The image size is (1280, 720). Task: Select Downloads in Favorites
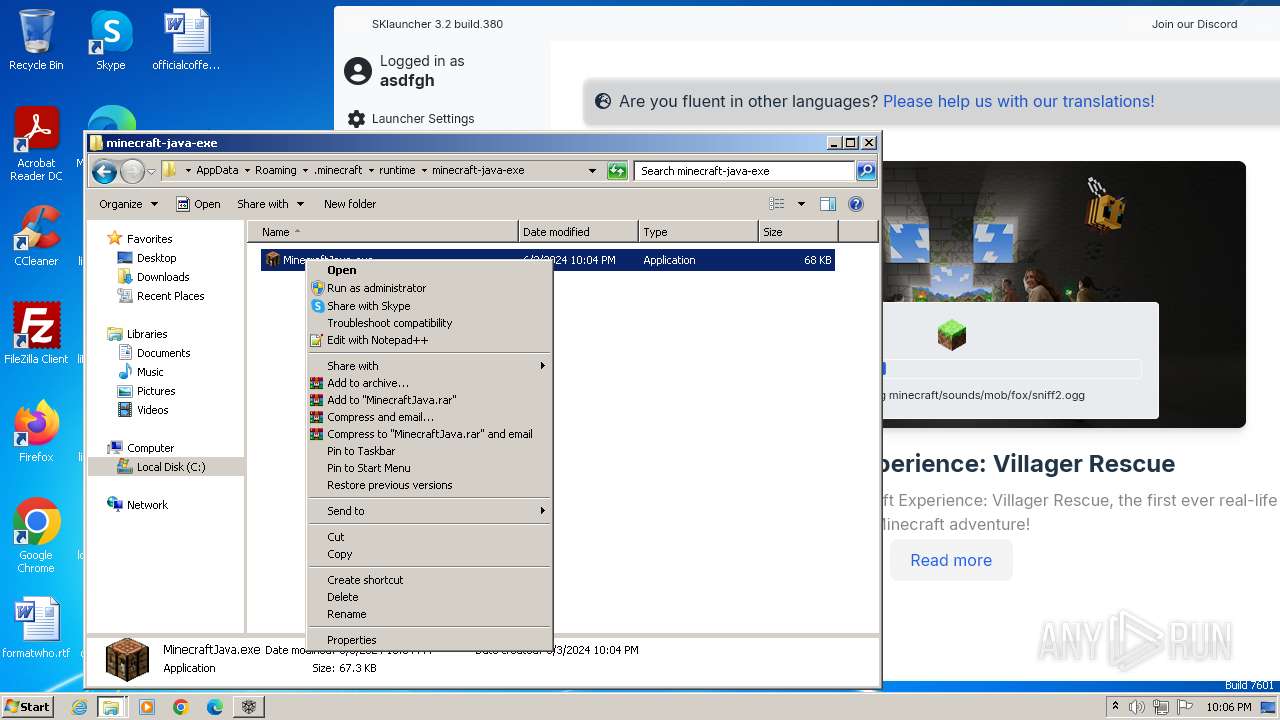(x=163, y=277)
